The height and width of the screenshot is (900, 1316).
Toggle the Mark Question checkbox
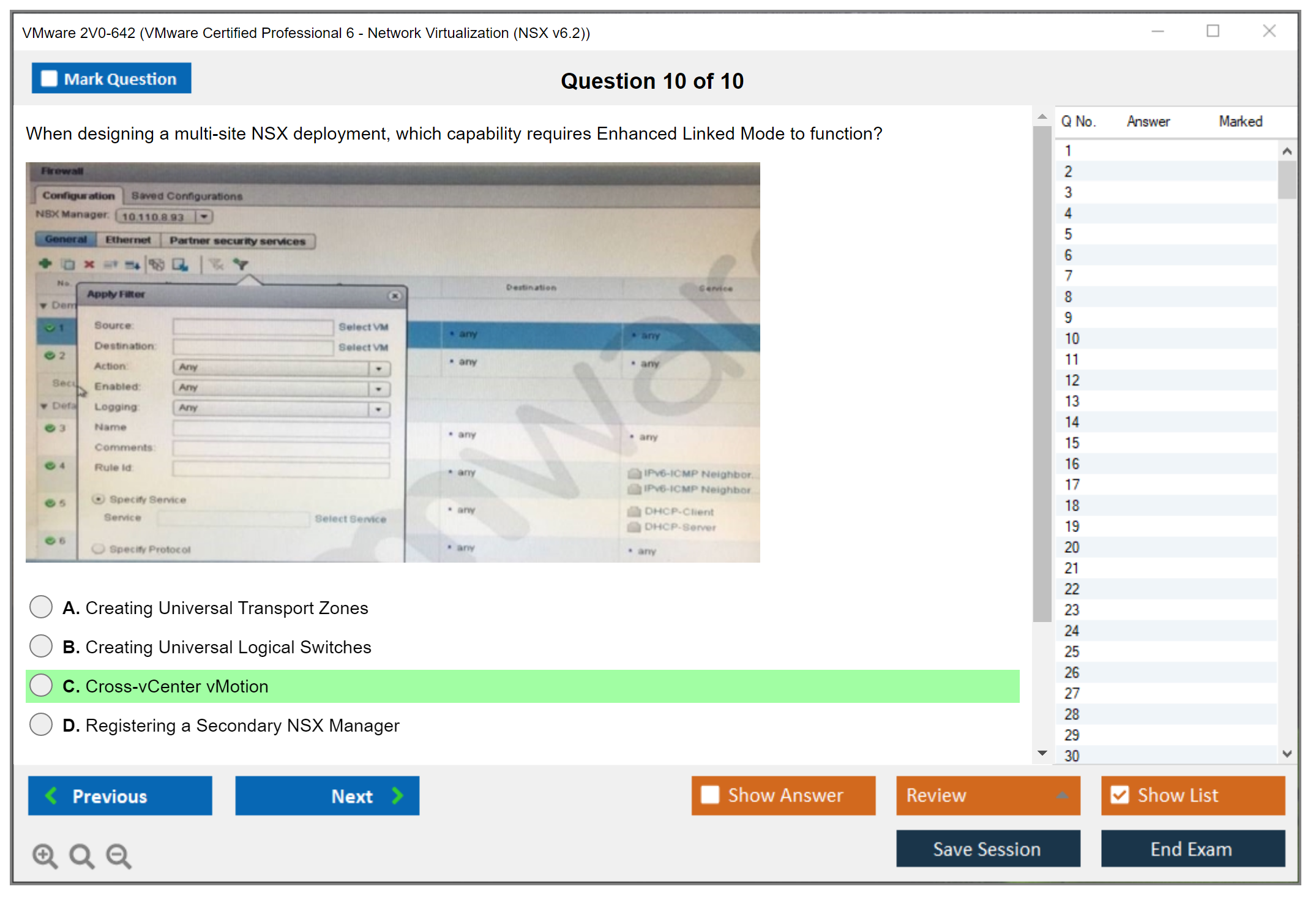tap(49, 79)
